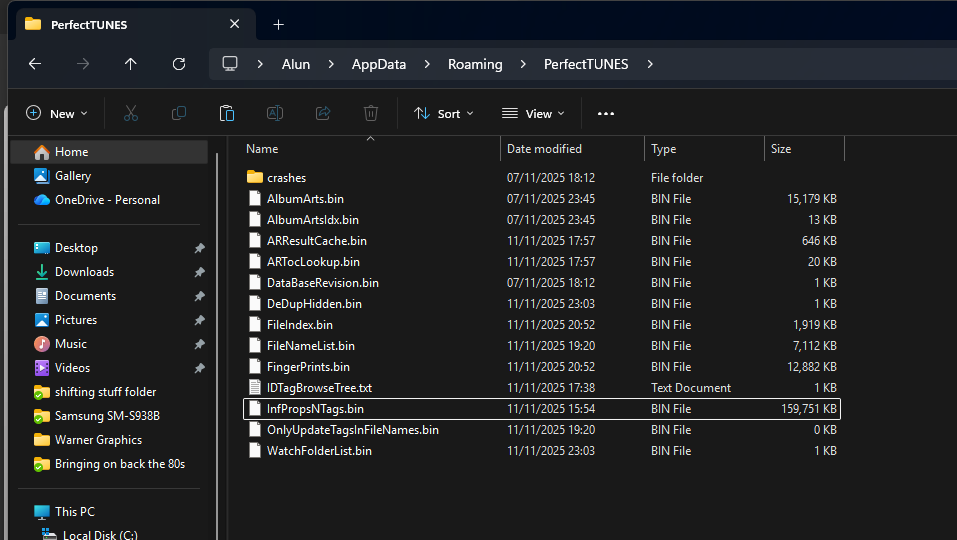This screenshot has height=540, width=957.
Task: Sort files by Date modified column
Action: 544,149
